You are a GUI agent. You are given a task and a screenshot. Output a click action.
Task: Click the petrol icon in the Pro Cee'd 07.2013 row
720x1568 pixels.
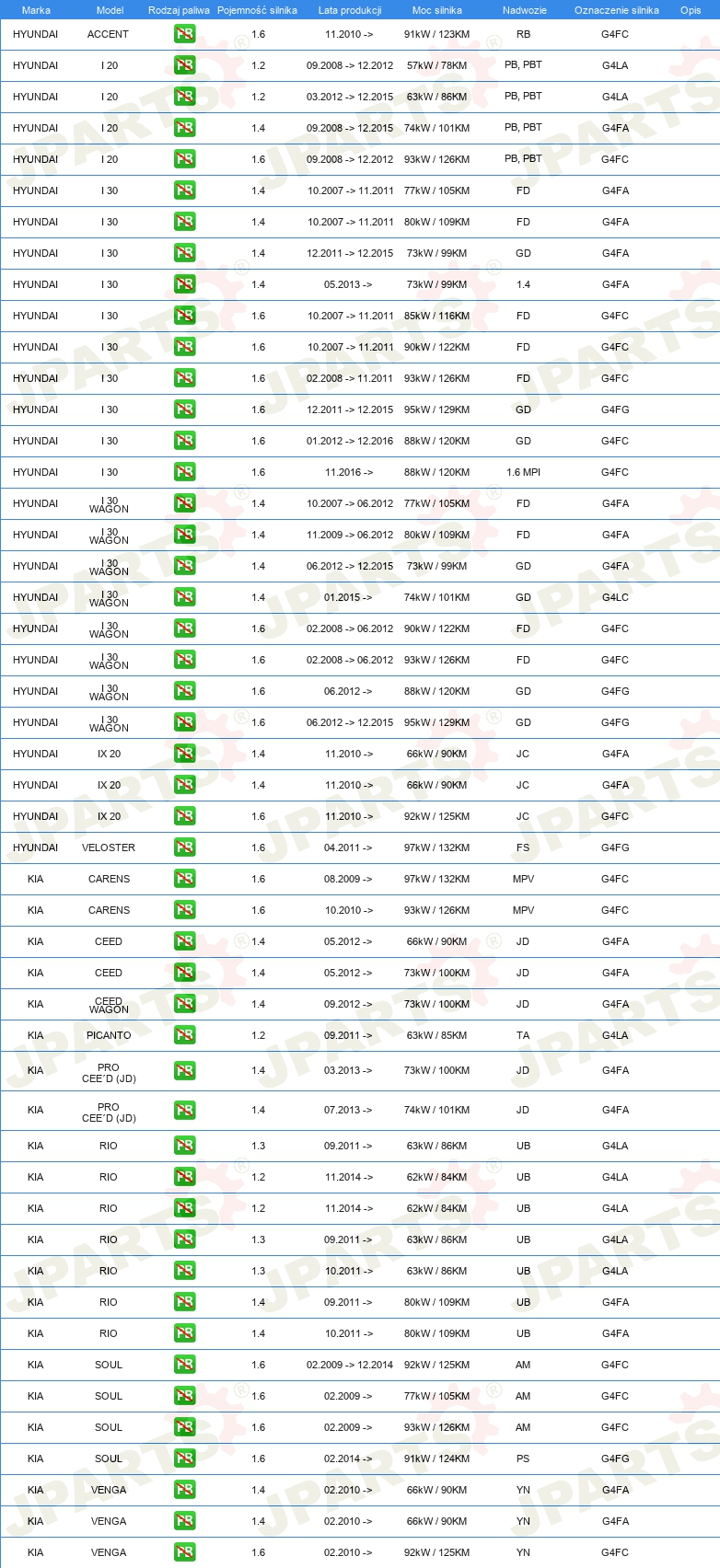(x=185, y=1110)
